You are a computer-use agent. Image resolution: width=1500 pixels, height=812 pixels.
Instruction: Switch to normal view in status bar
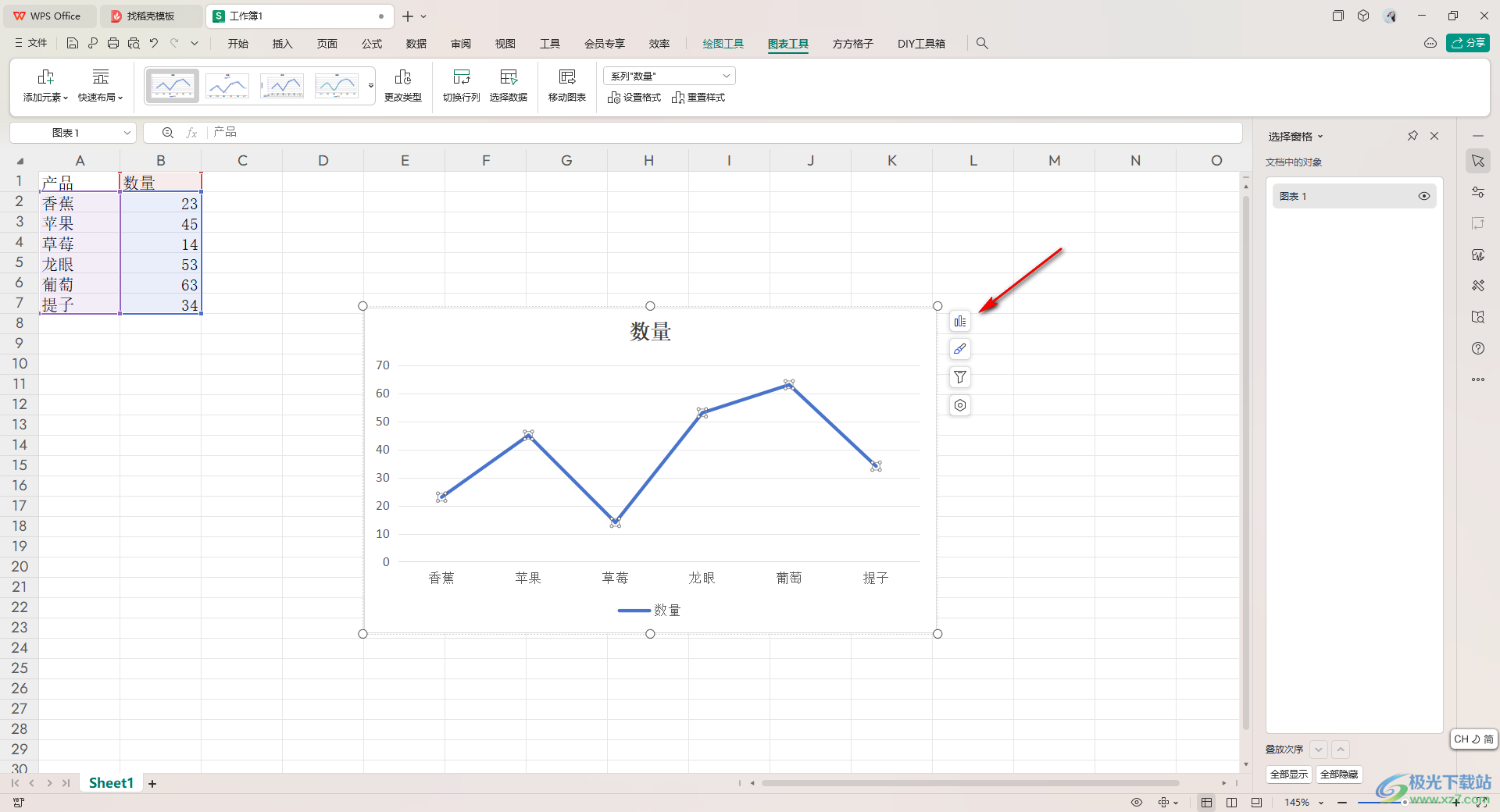pos(1207,803)
